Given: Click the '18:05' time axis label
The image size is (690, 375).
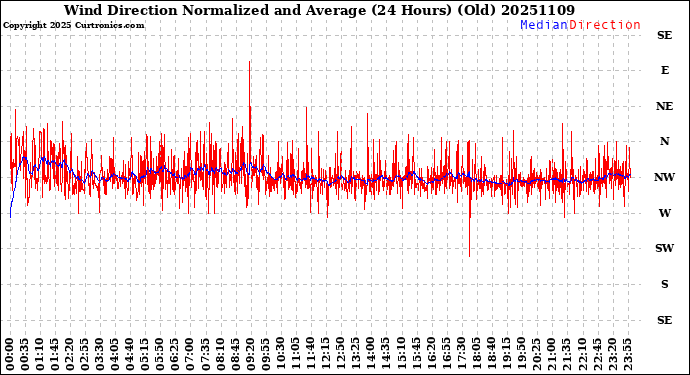Looking at the screenshot, I should pos(476,354).
